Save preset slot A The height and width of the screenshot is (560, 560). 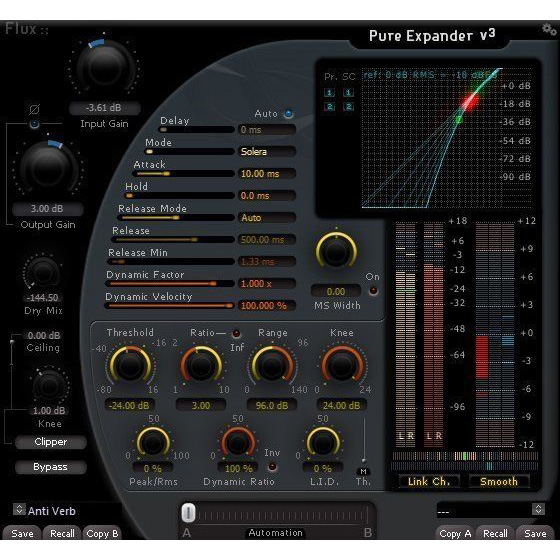tap(22, 534)
